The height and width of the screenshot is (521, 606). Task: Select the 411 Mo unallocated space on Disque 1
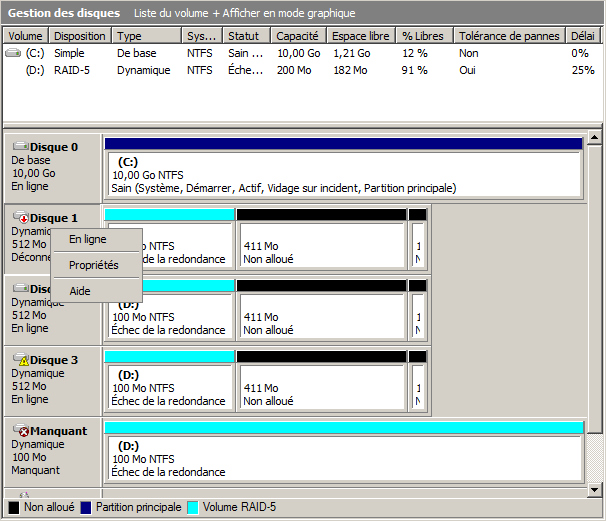click(x=321, y=246)
